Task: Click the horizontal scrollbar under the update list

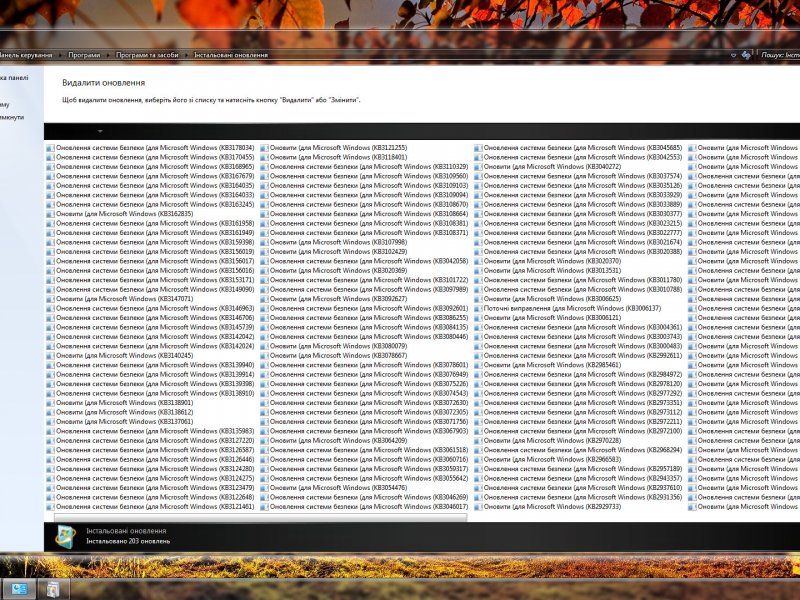Action: (x=260, y=518)
